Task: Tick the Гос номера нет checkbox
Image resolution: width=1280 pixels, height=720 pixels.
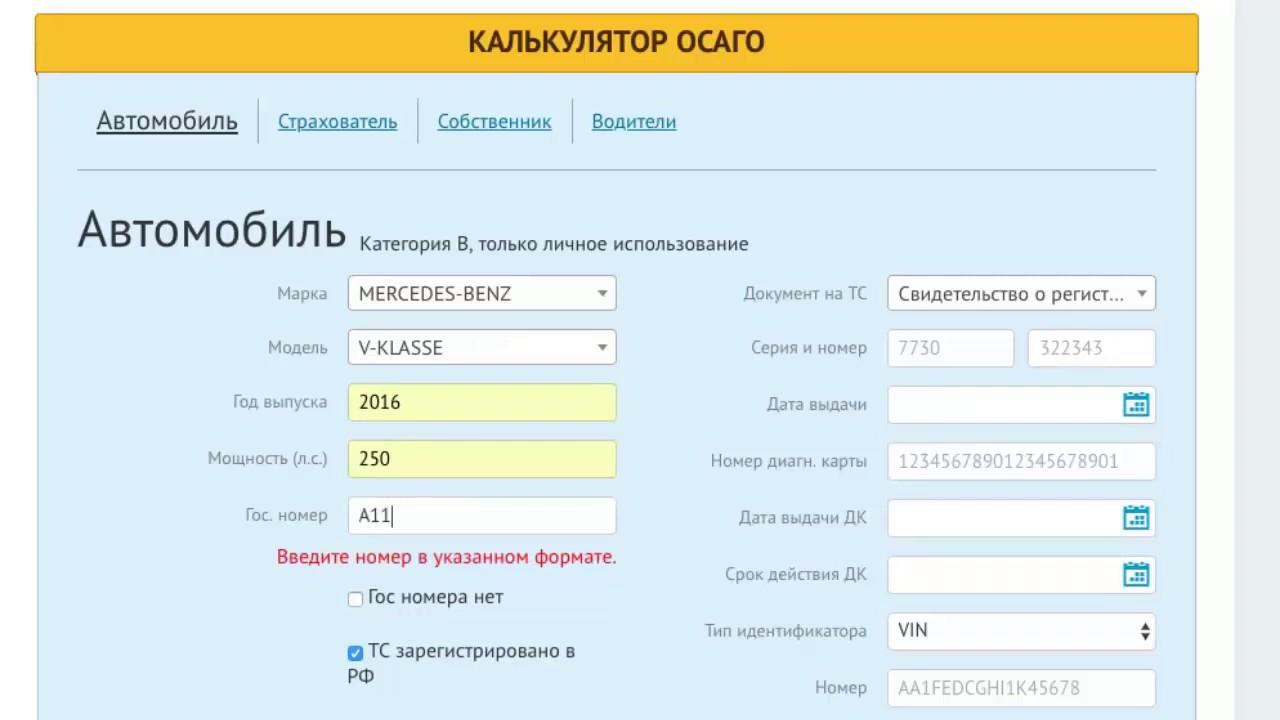Action: [355, 598]
